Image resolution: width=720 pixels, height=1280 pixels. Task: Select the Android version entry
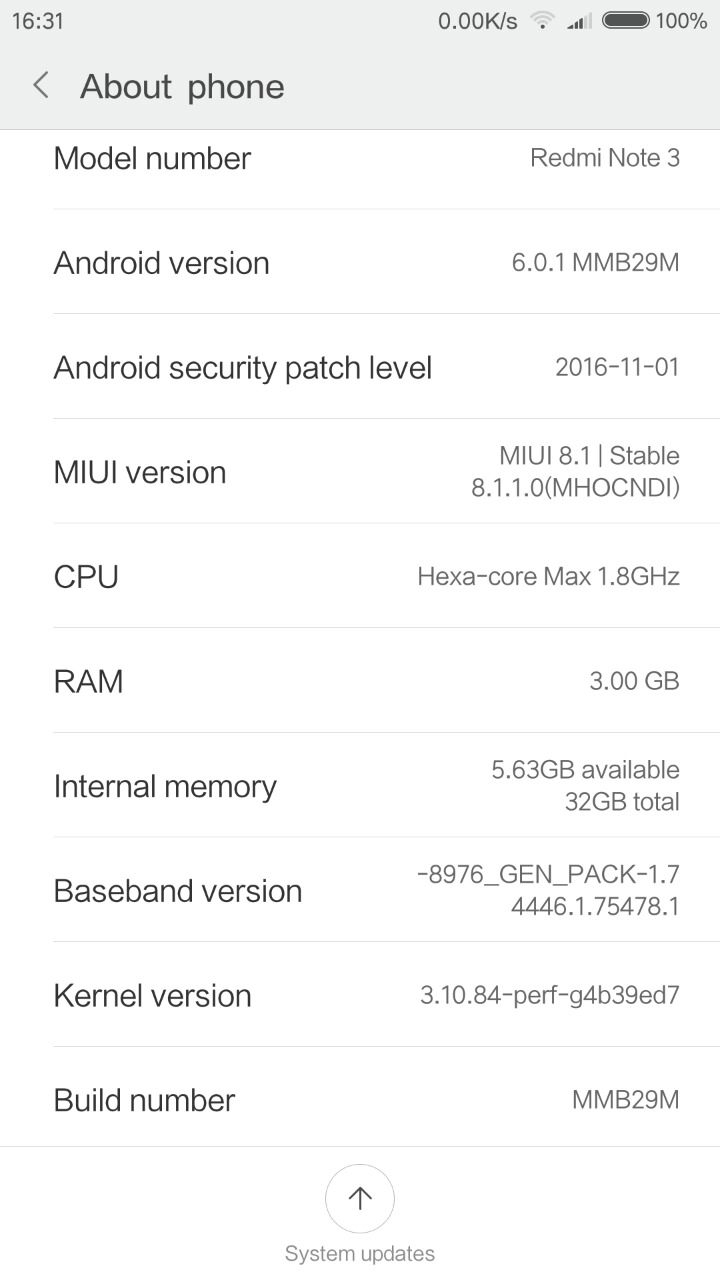click(x=360, y=263)
